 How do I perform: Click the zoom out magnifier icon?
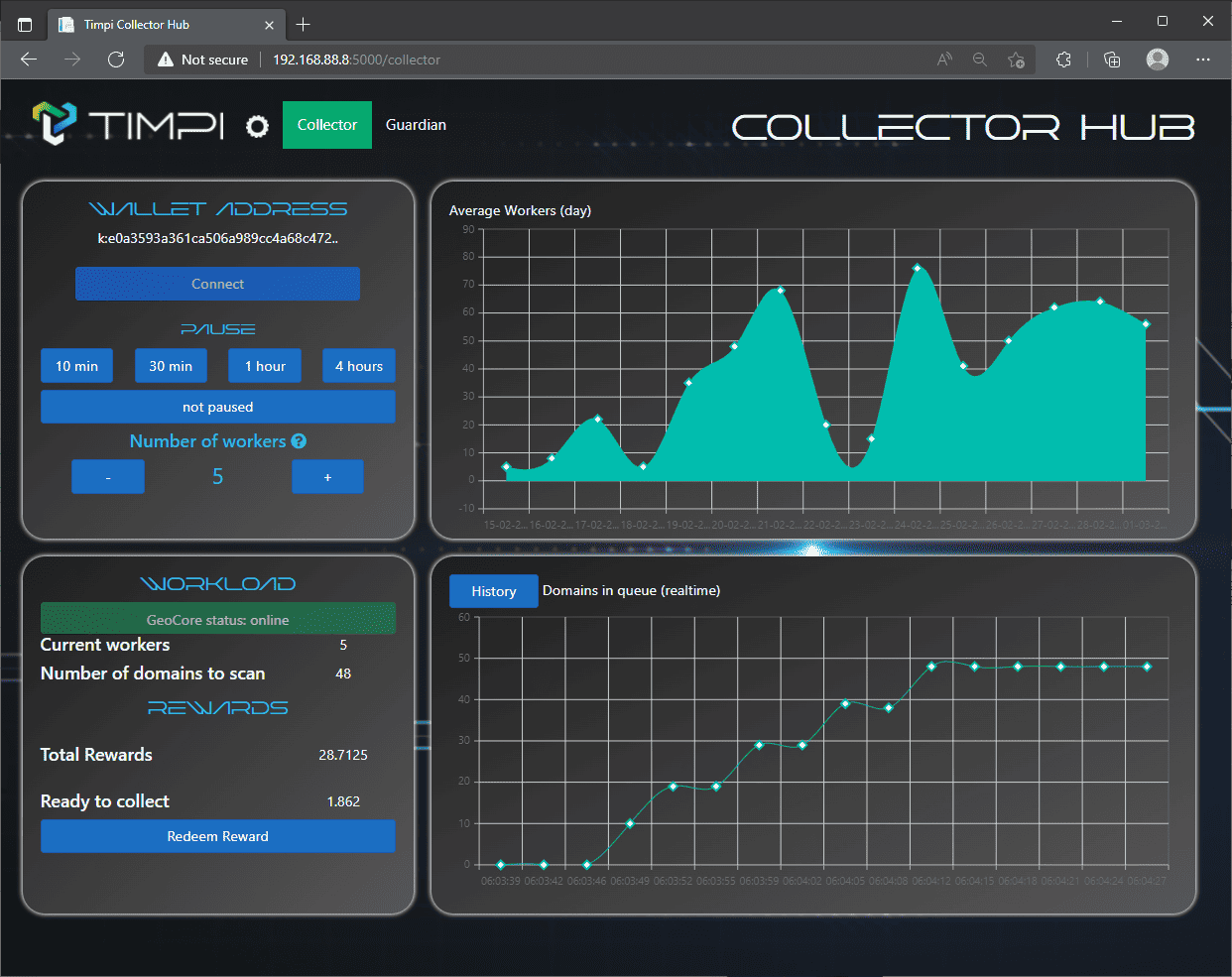[x=980, y=60]
